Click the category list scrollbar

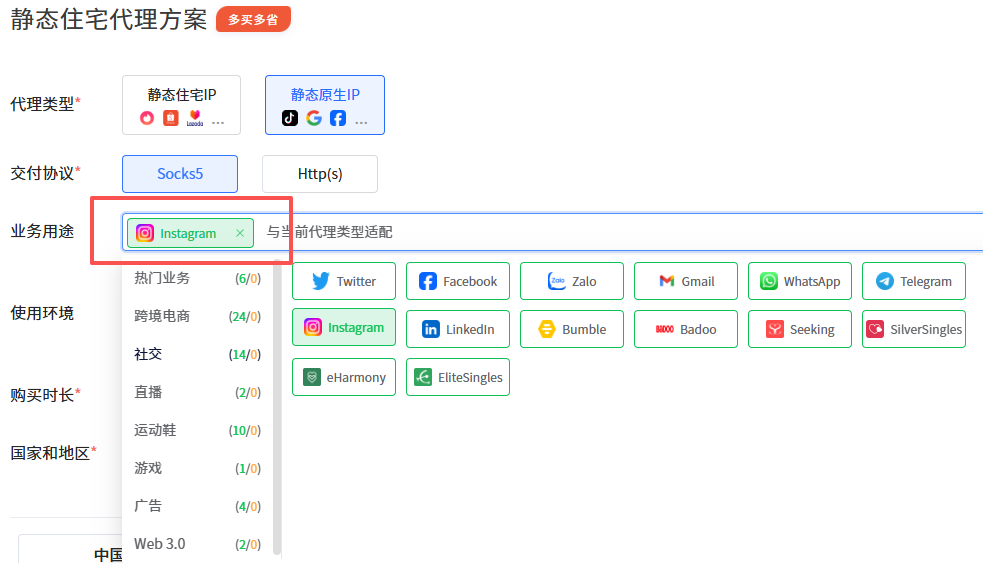point(277,408)
